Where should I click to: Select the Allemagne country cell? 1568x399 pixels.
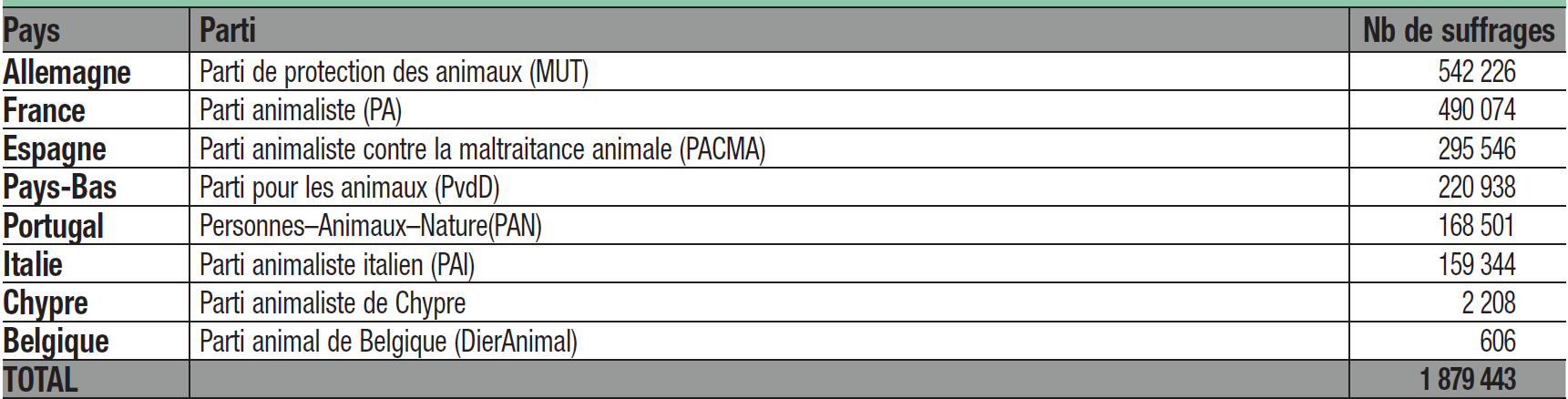pyautogui.click(x=67, y=72)
